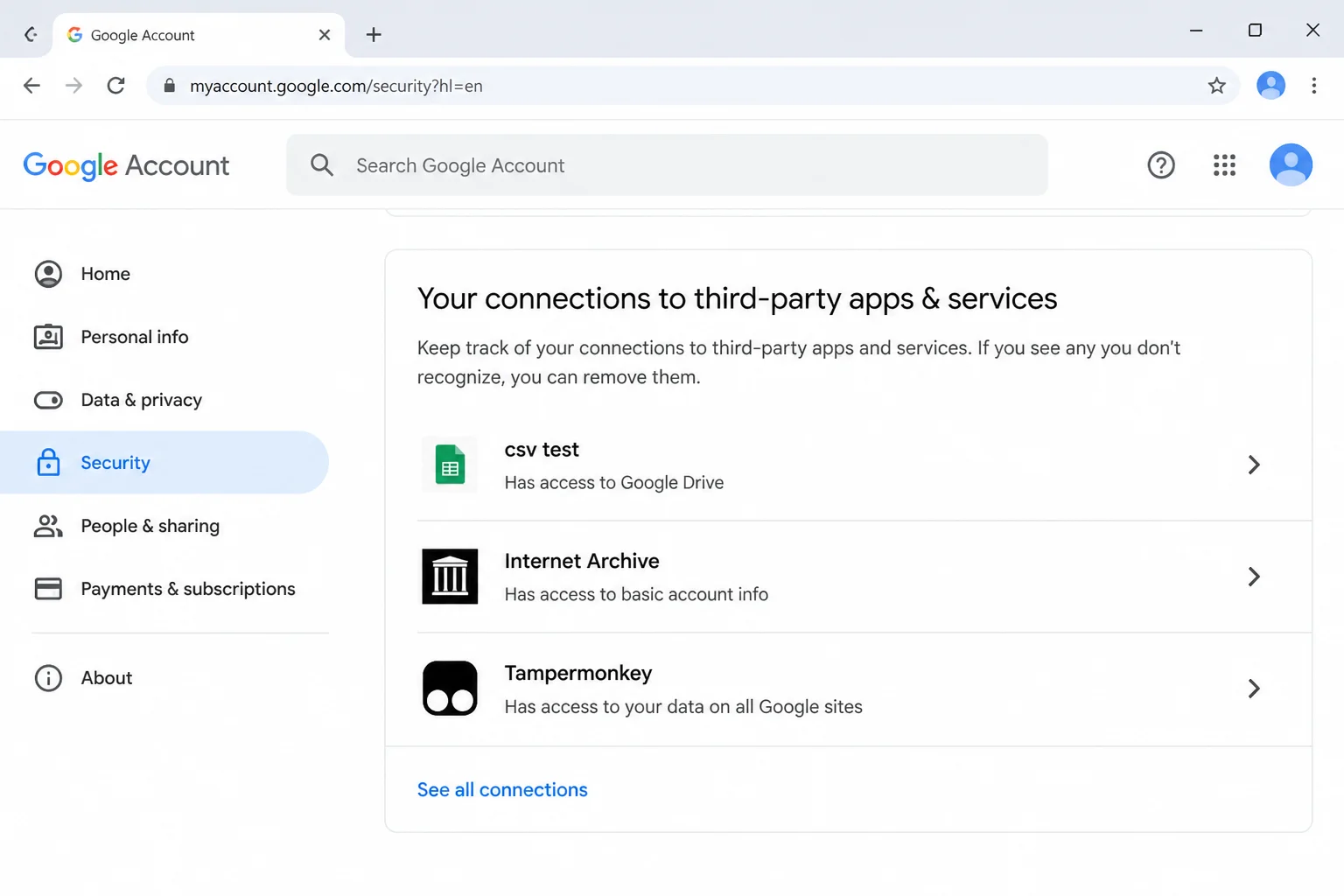1344x896 pixels.
Task: Go back using the browser back arrow
Action: tap(31, 86)
